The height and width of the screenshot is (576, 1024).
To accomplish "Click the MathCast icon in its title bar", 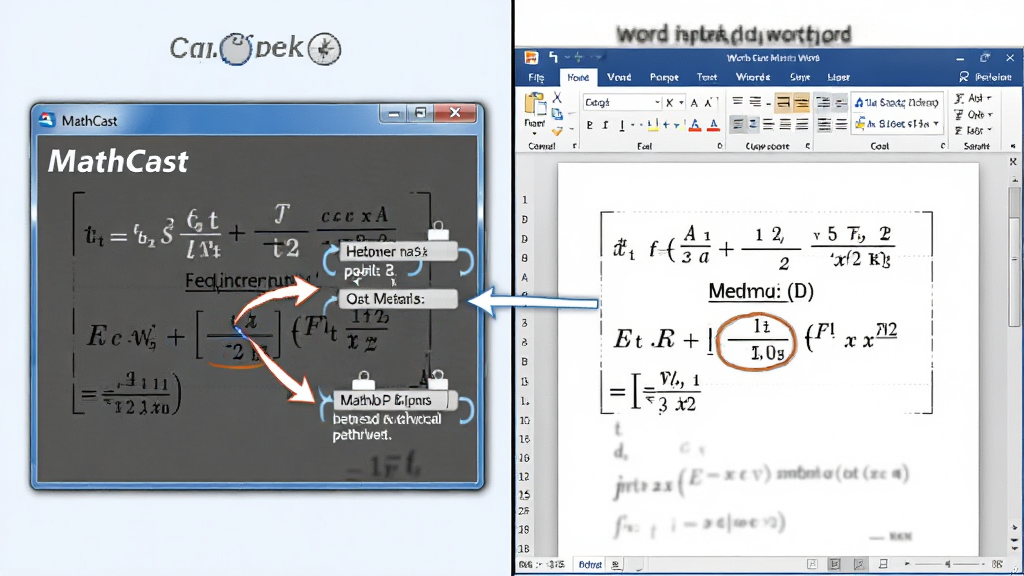I will tap(46, 120).
